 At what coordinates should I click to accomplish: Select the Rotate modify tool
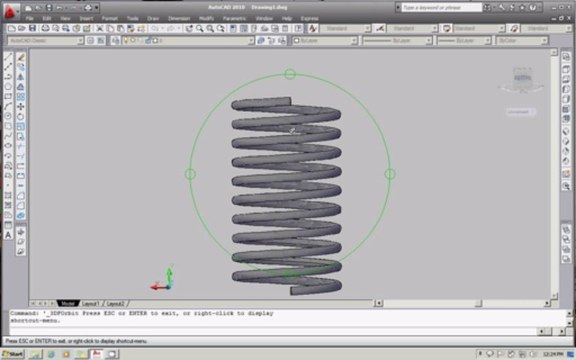(x=21, y=116)
